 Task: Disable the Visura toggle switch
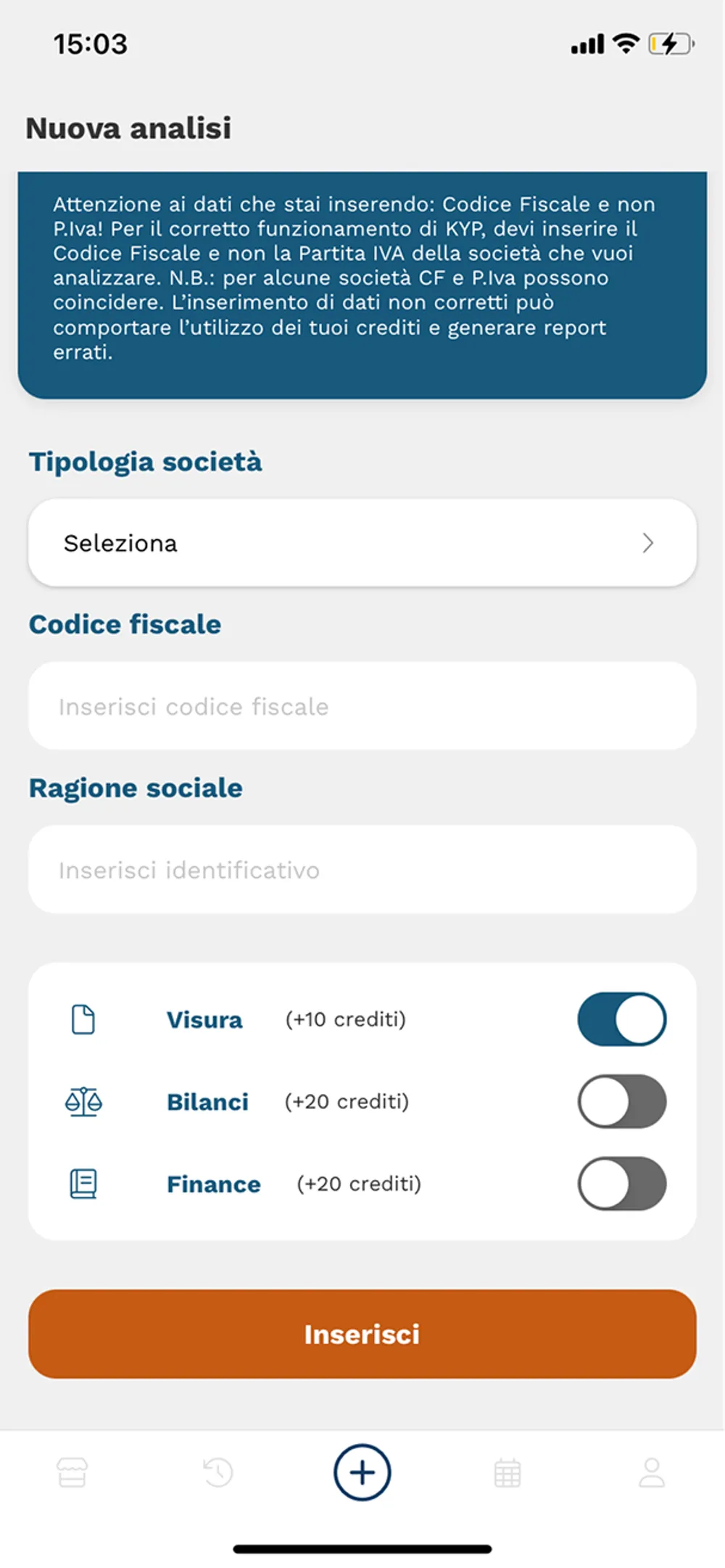pos(621,1019)
